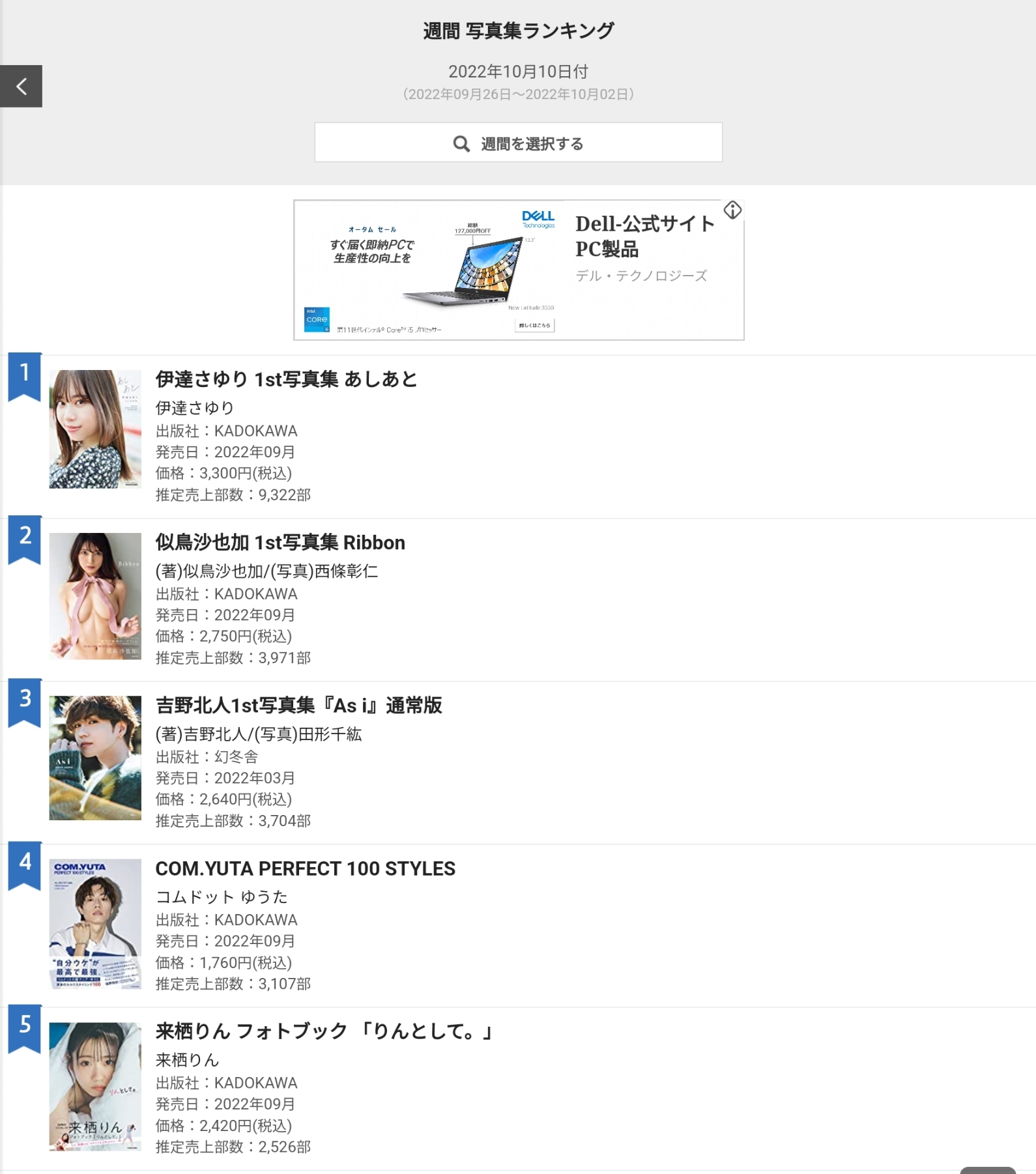Click 推定売上部数：3,107部 text
The image size is (1036, 1174).
(233, 984)
